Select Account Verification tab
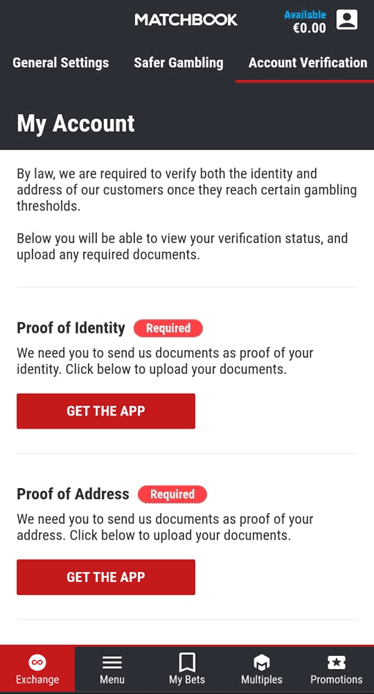Screen dimensions: 374x694 308,63
